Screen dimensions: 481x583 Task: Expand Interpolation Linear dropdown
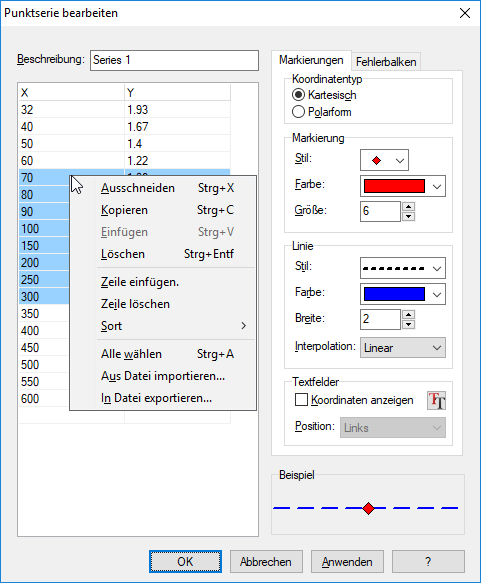[403, 348]
